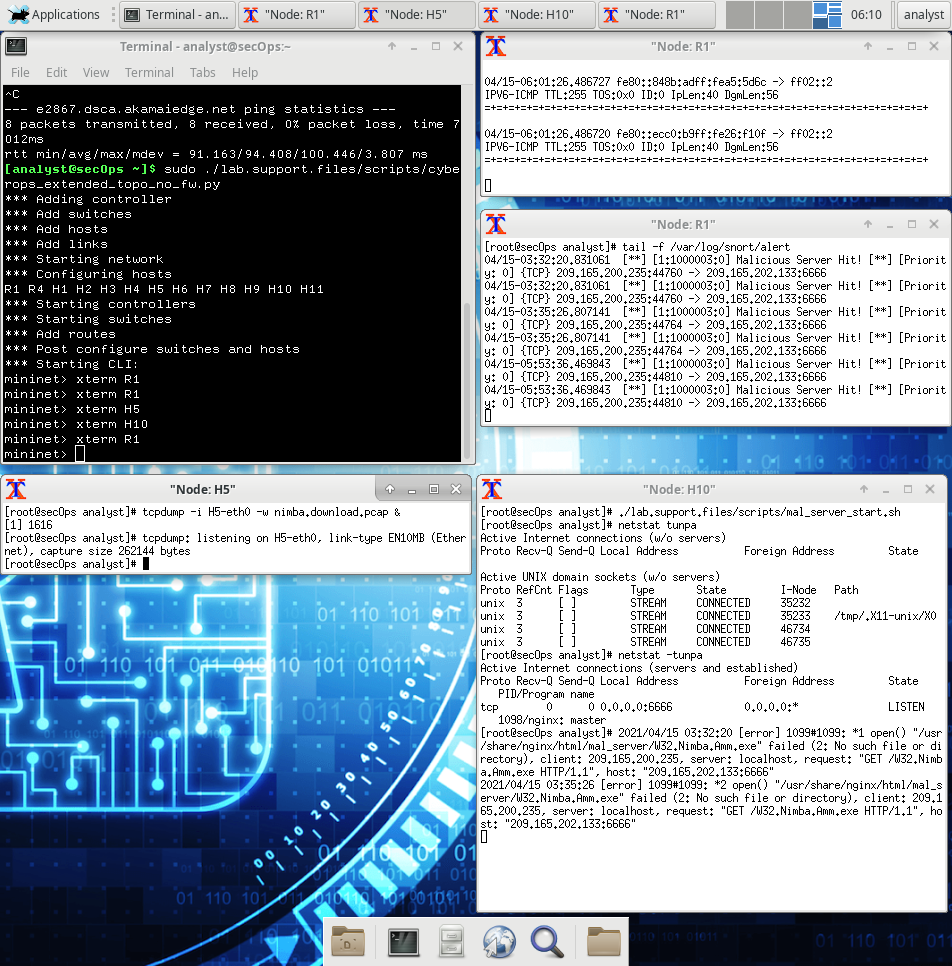Viewport: 952px width, 966px height.
Task: Launch the magnifying glass application finder
Action: tap(547, 941)
